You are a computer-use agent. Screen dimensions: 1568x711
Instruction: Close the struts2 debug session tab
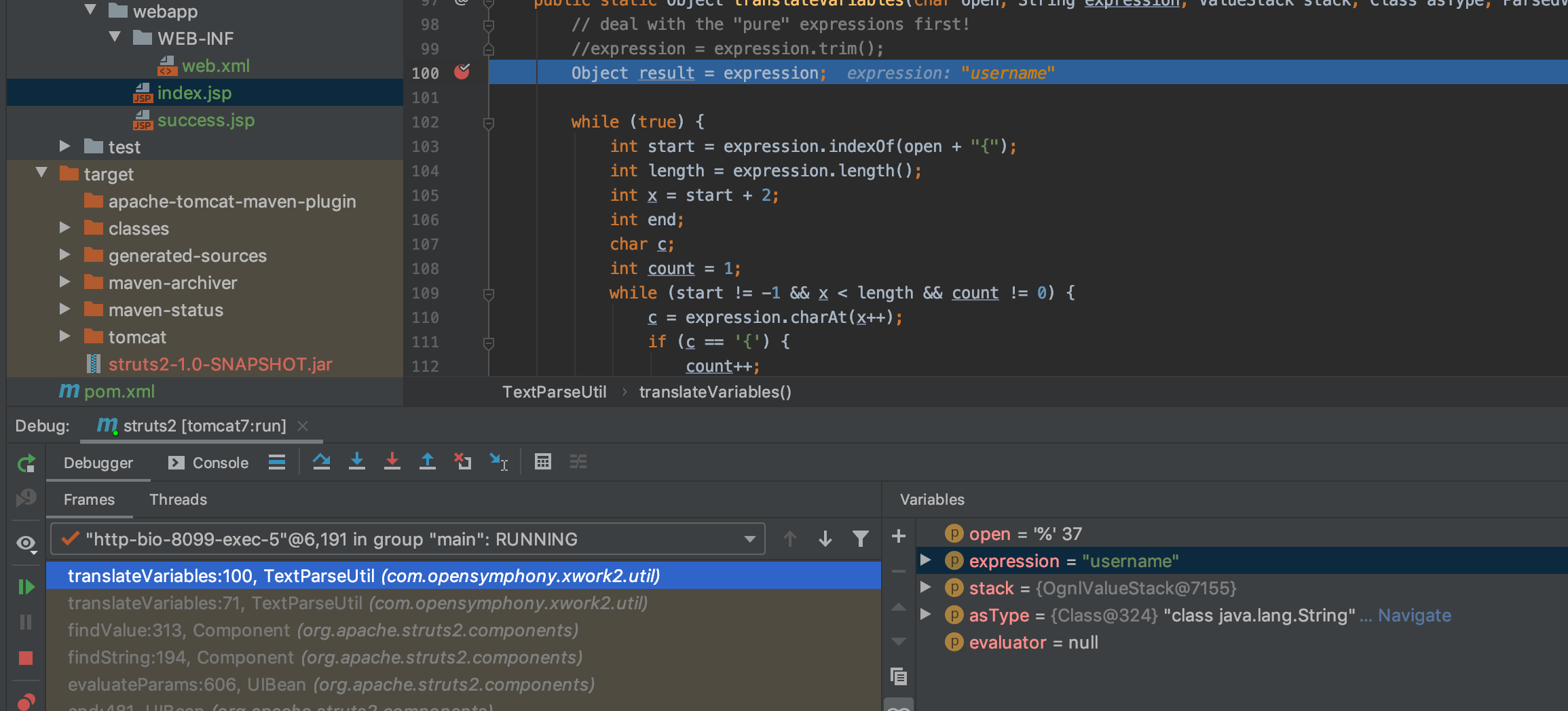pyautogui.click(x=303, y=426)
